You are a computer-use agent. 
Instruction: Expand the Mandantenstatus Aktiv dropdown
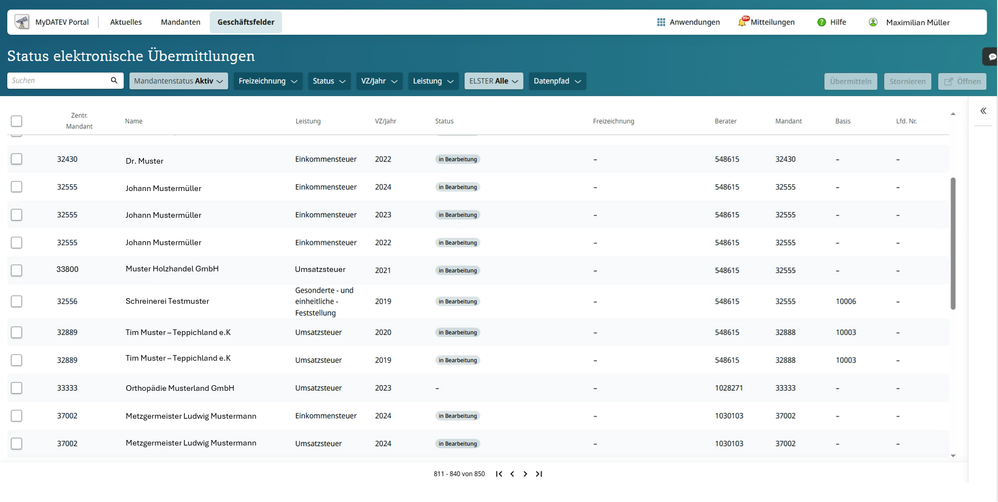pos(179,81)
